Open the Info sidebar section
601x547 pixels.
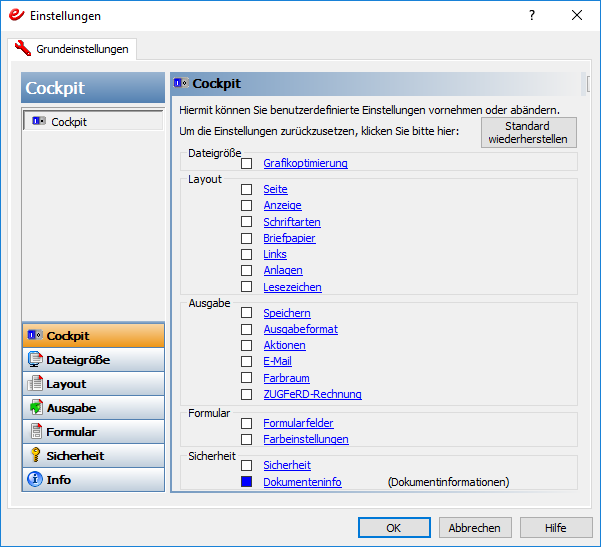[94, 480]
